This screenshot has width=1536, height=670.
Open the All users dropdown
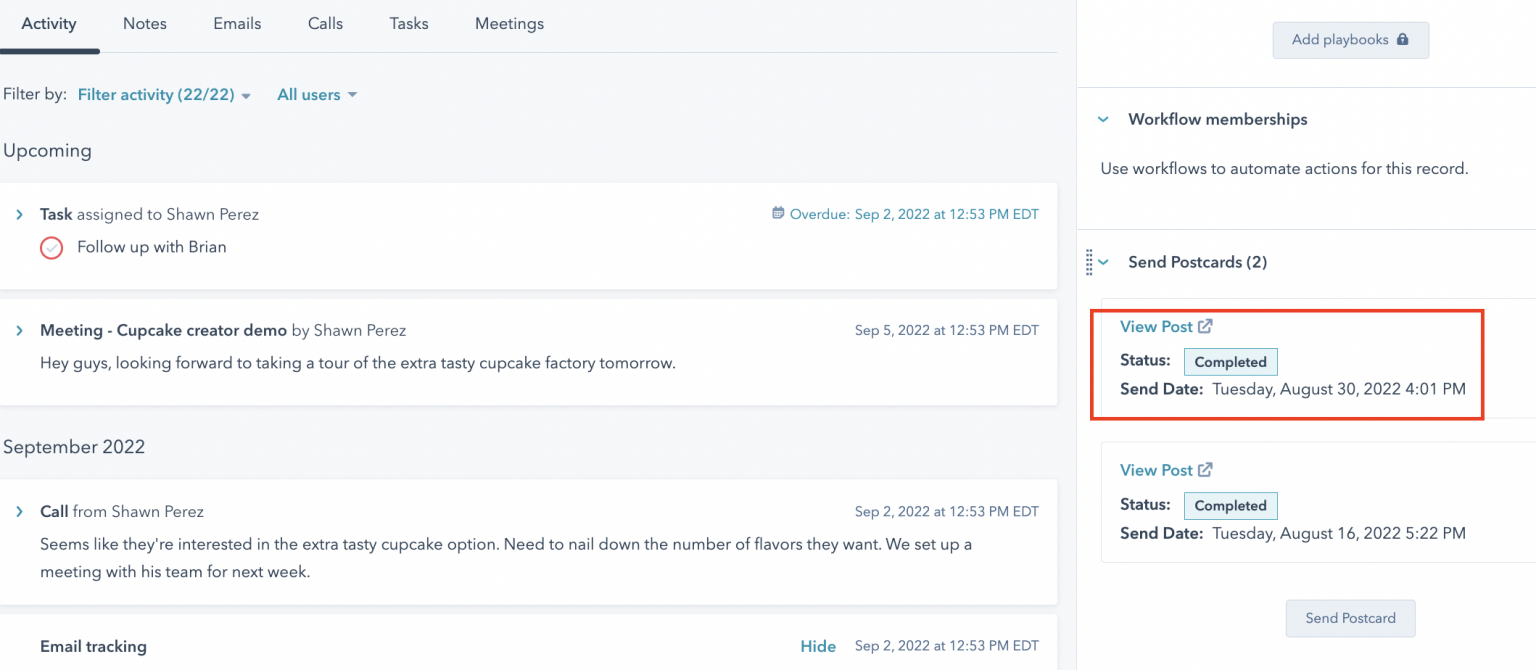pos(316,95)
